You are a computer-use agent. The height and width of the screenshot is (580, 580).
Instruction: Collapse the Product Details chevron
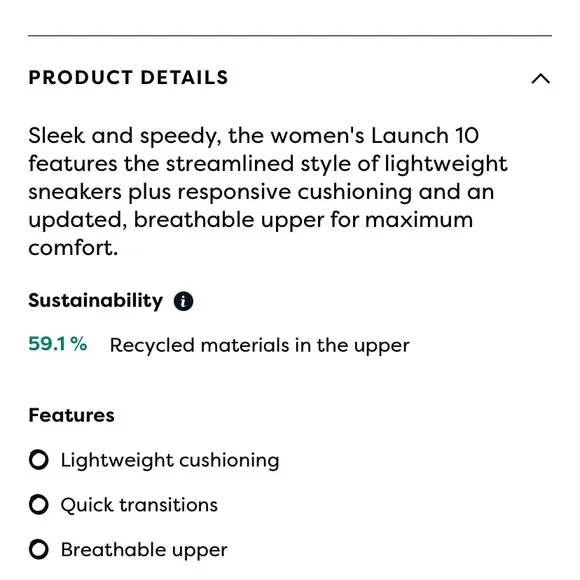point(540,78)
